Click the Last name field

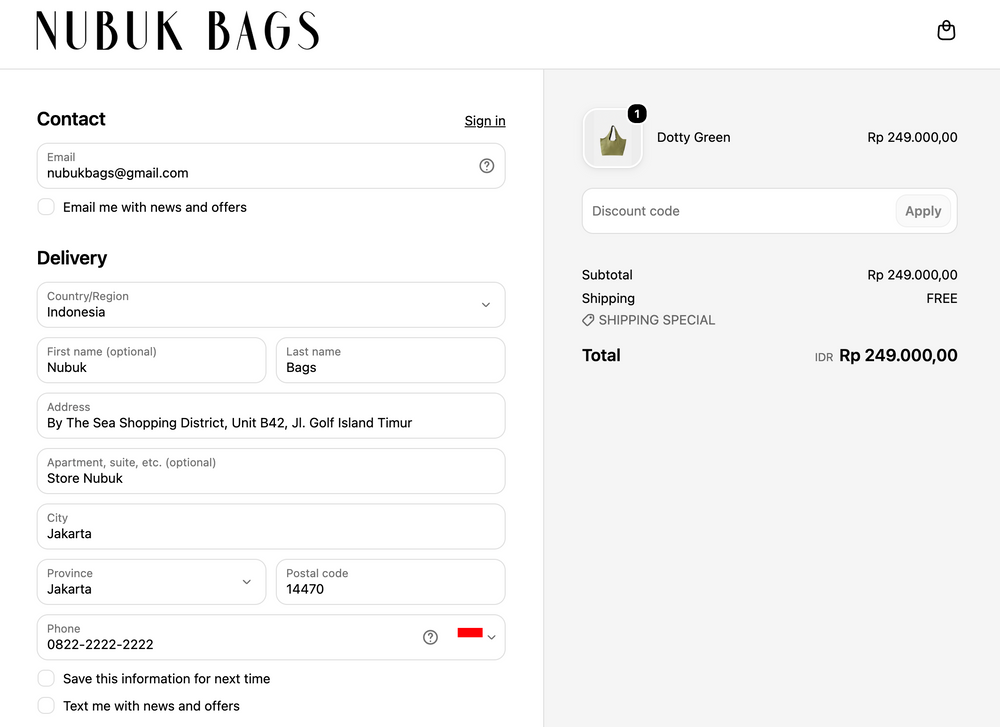click(390, 360)
